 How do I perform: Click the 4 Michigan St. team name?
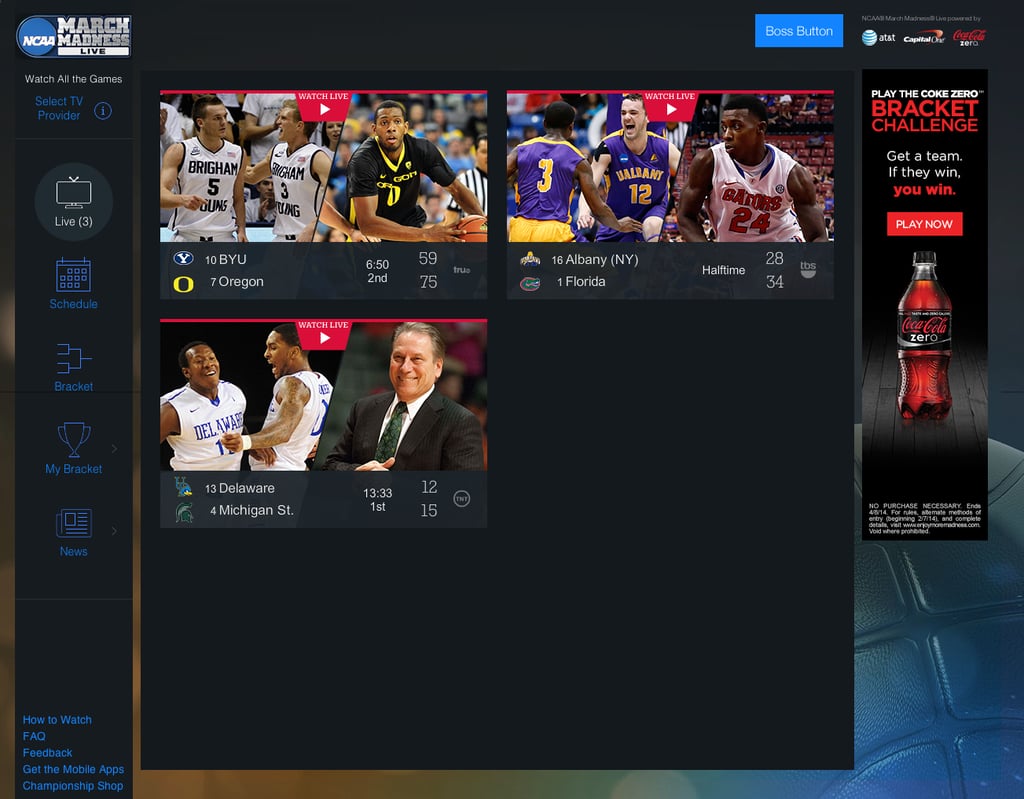click(251, 510)
